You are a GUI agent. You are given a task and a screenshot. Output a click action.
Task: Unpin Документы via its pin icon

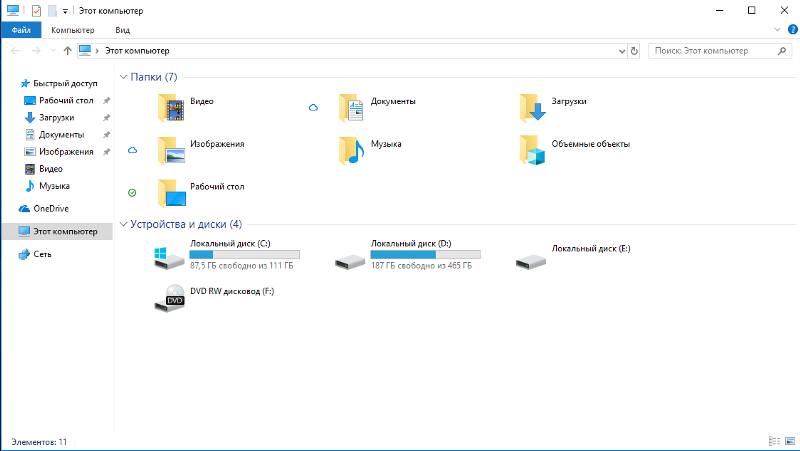point(107,135)
